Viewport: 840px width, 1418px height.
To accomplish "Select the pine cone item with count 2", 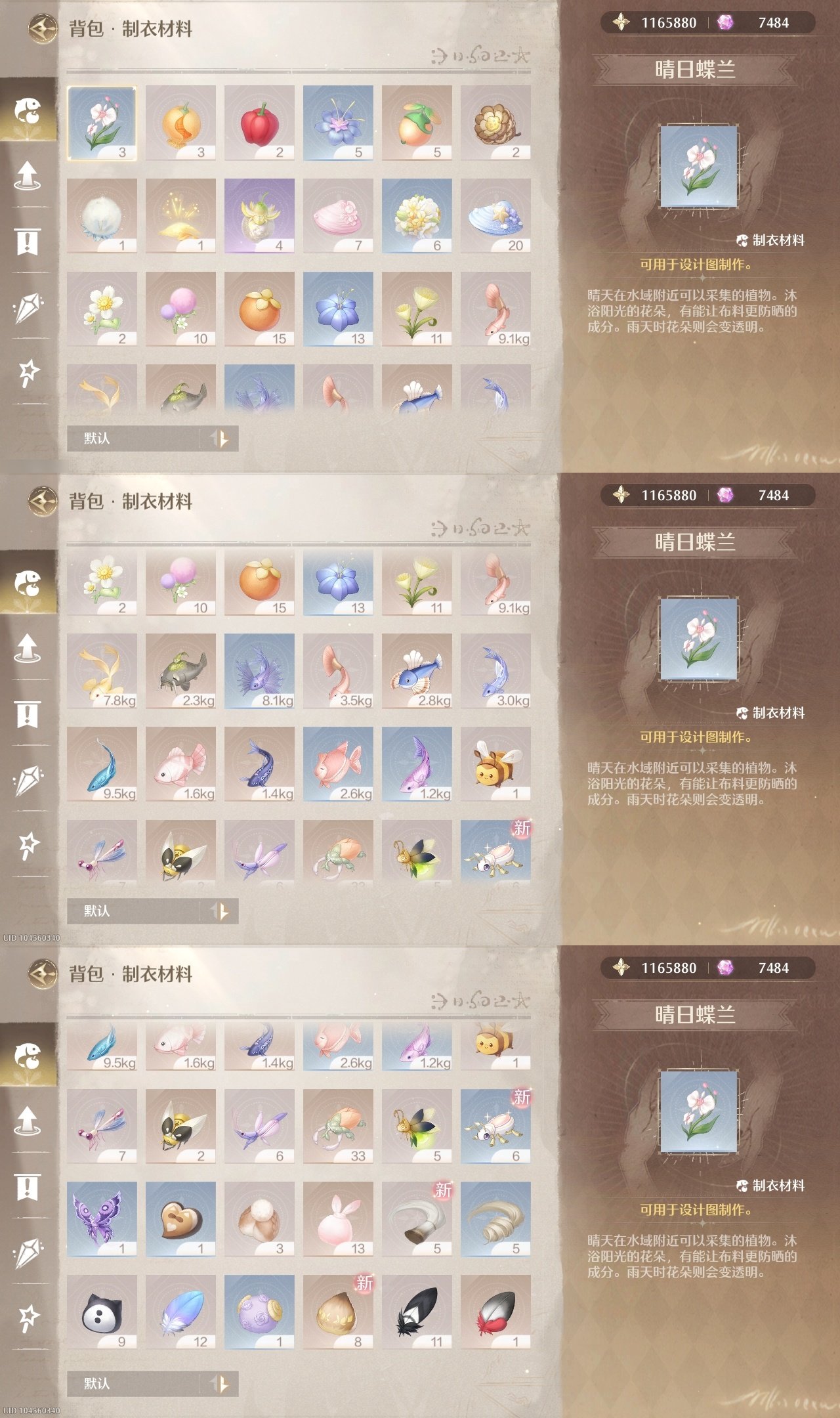I will [x=495, y=123].
